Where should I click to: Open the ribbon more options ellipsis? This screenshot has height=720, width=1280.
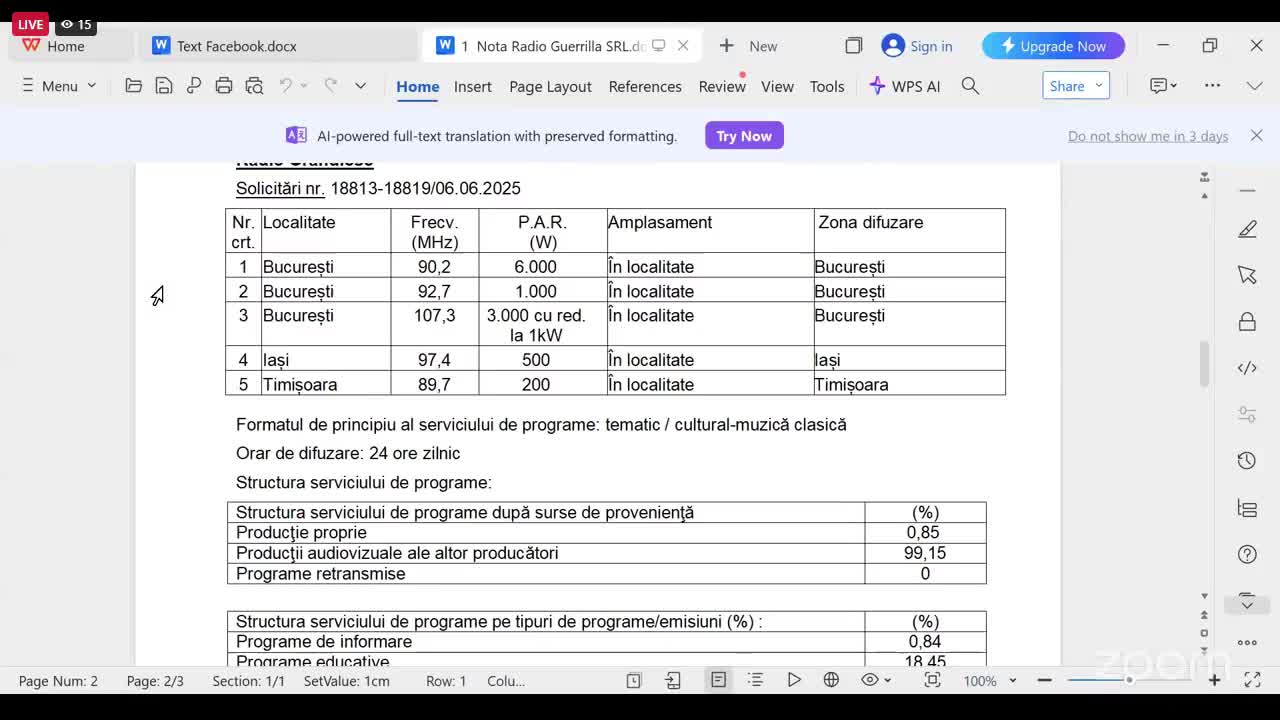coord(1212,86)
